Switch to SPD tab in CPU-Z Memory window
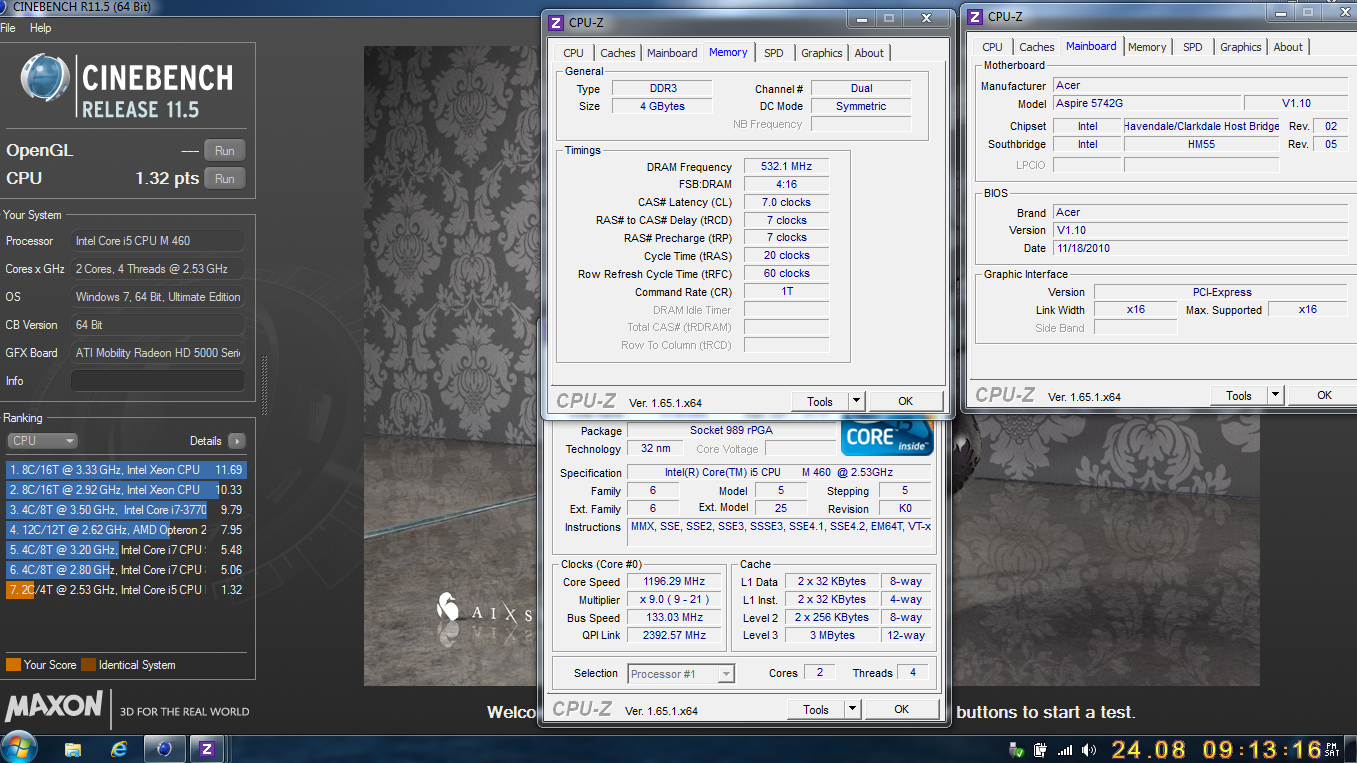This screenshot has height=763, width=1357. pos(773,53)
